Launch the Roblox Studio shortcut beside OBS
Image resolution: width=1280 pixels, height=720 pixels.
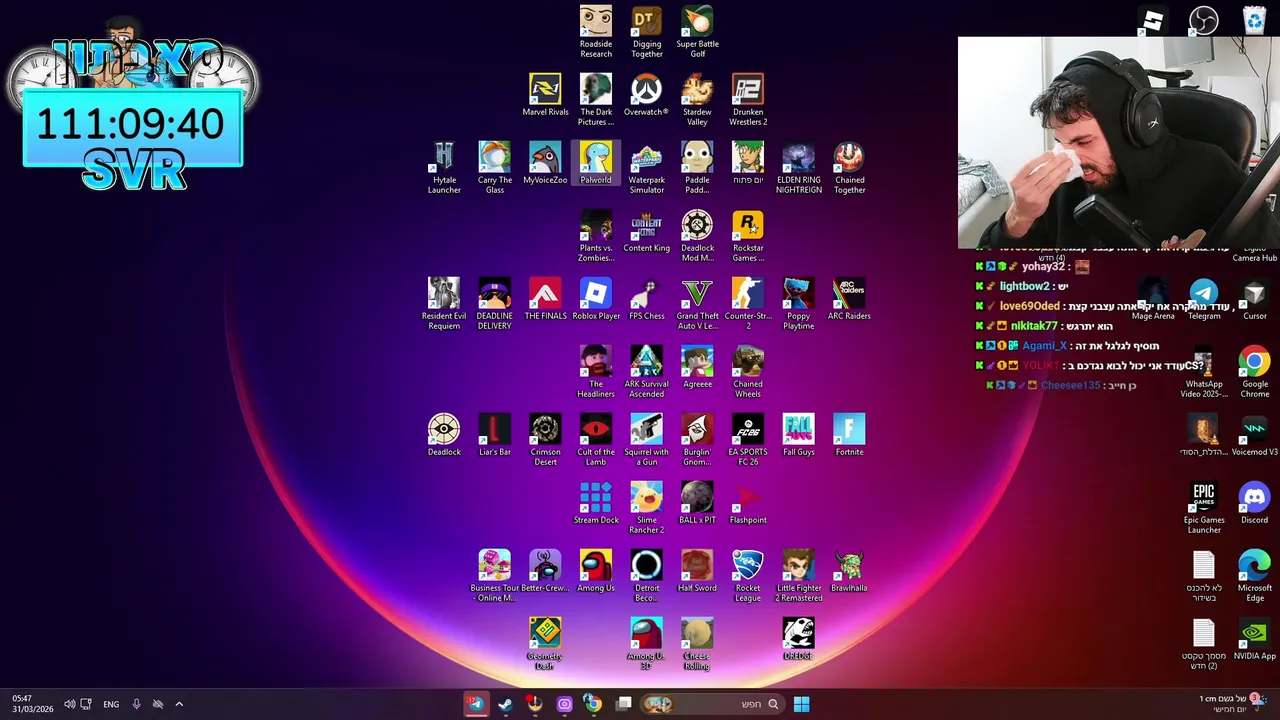(x=1153, y=20)
